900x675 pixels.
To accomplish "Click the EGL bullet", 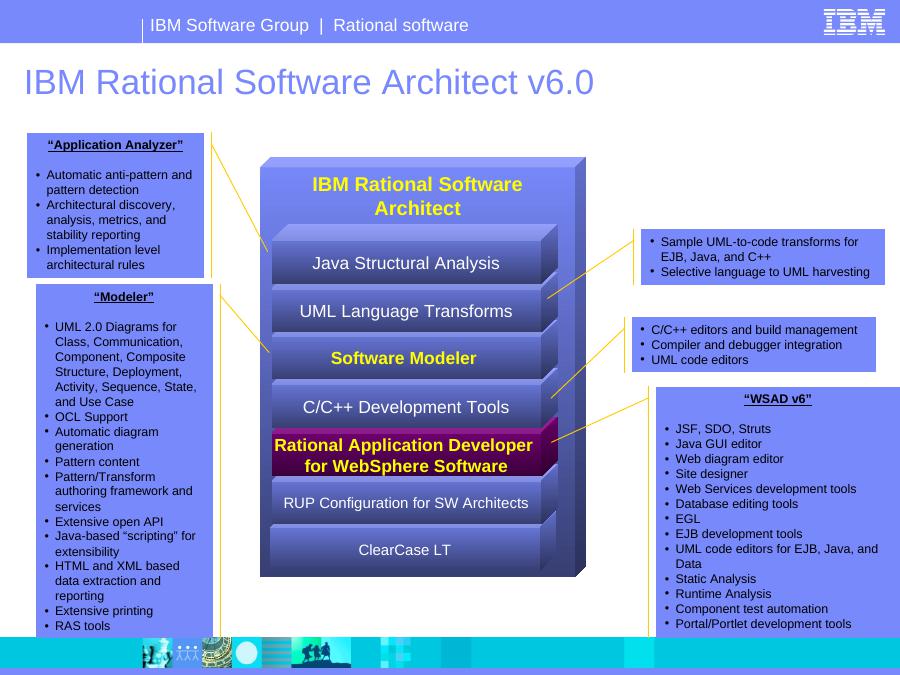I will [x=687, y=518].
